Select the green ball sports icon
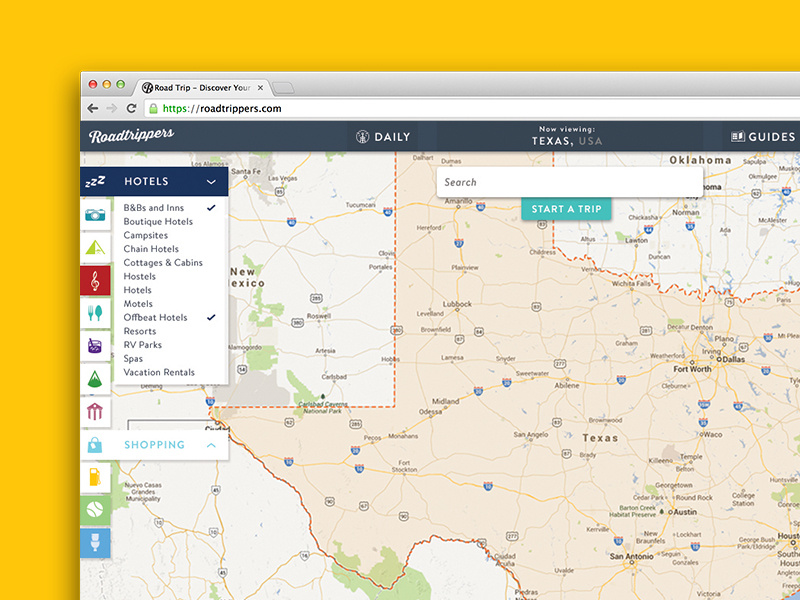800x600 pixels. pos(95,510)
